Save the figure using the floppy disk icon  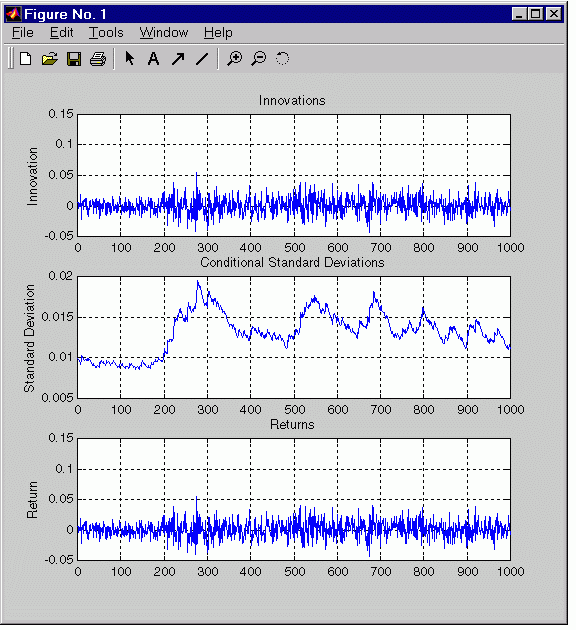coord(74,59)
